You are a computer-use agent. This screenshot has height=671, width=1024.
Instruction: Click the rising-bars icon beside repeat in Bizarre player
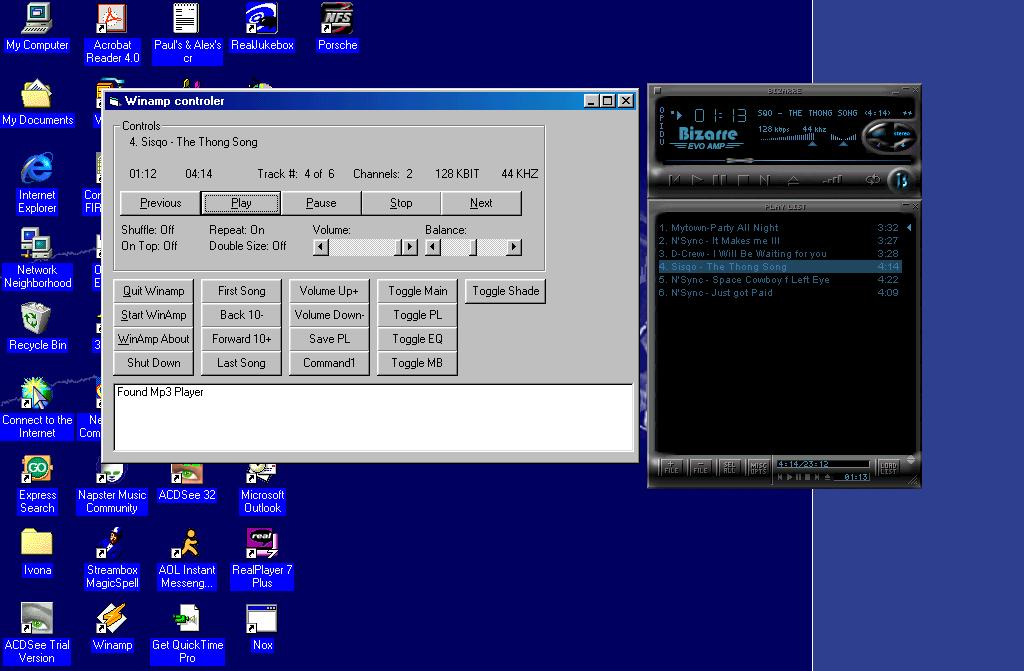pyautogui.click(x=832, y=180)
